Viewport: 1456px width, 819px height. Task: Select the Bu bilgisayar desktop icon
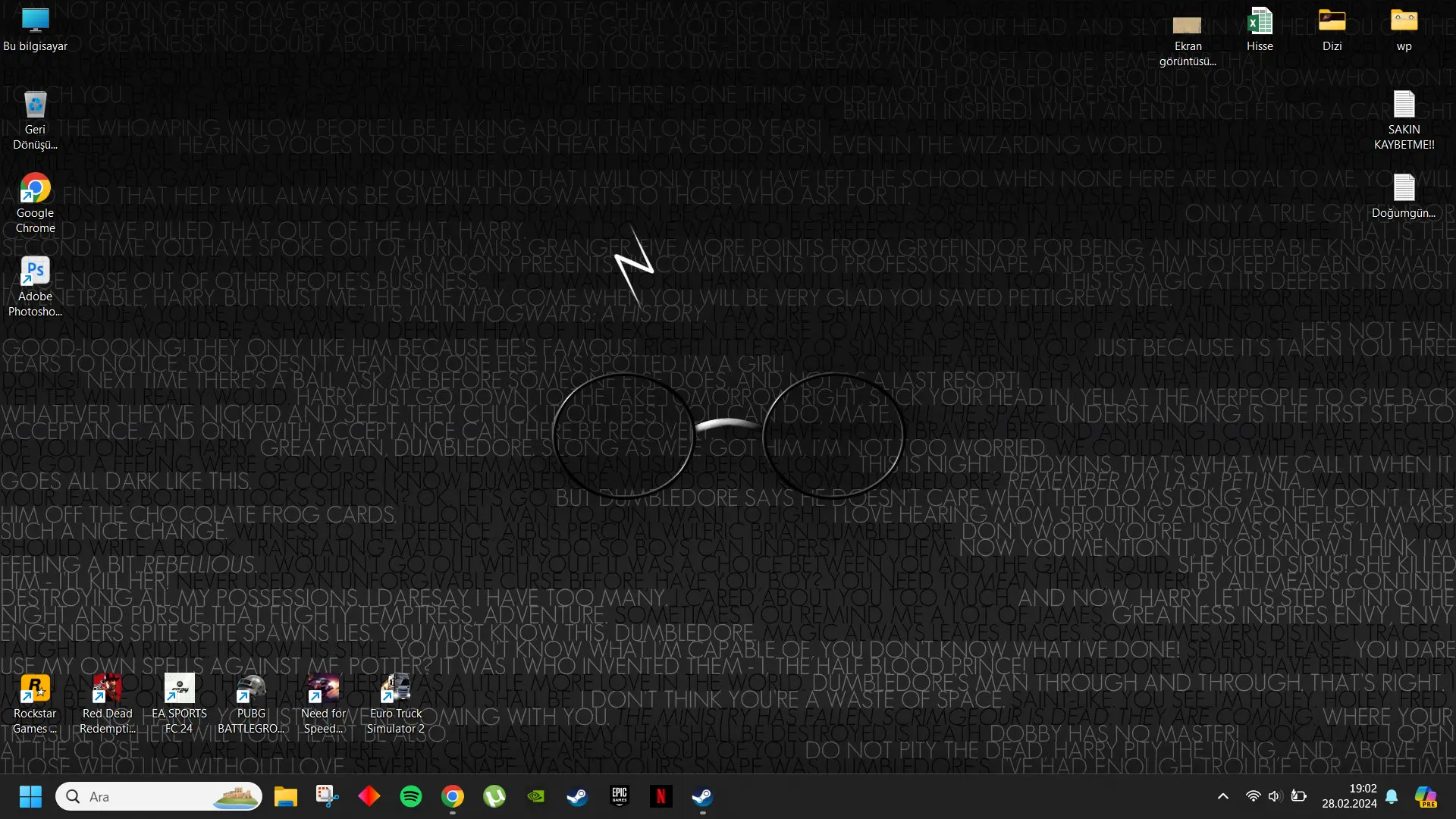coord(35,30)
